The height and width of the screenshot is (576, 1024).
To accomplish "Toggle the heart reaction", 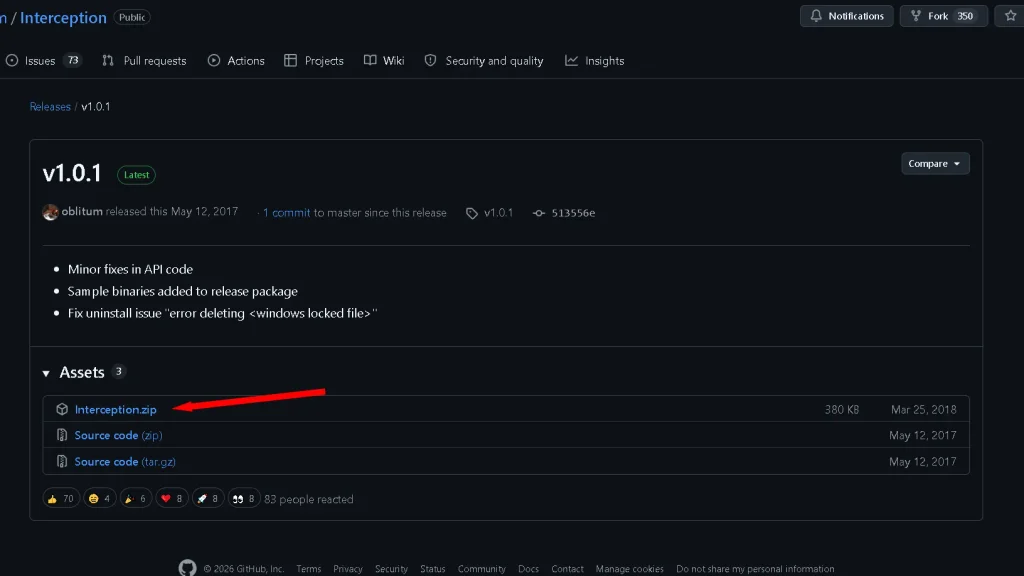I will pos(172,499).
